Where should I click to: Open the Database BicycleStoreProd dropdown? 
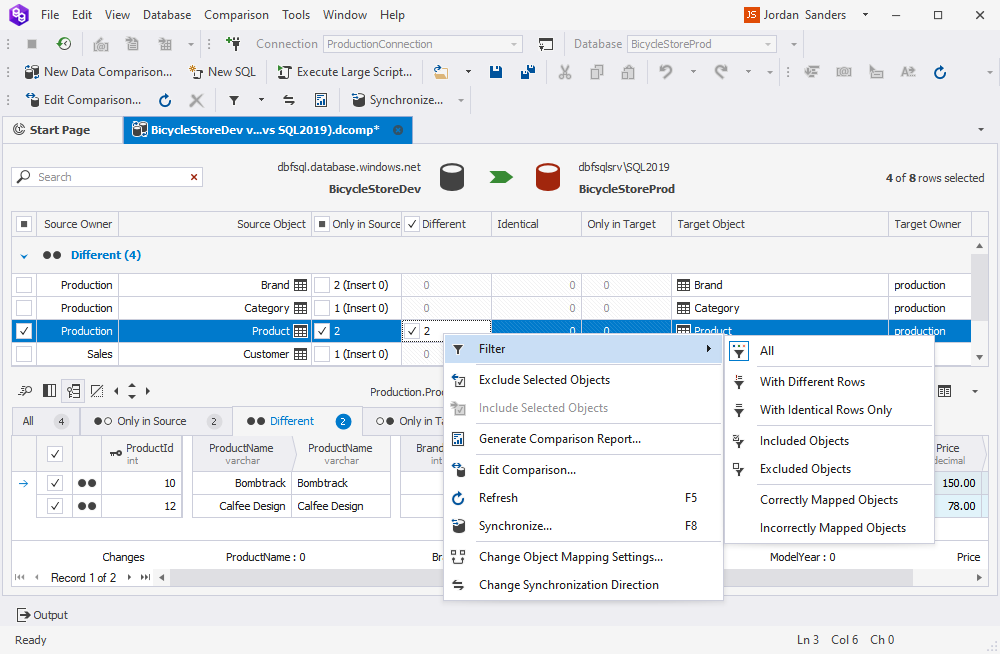768,44
